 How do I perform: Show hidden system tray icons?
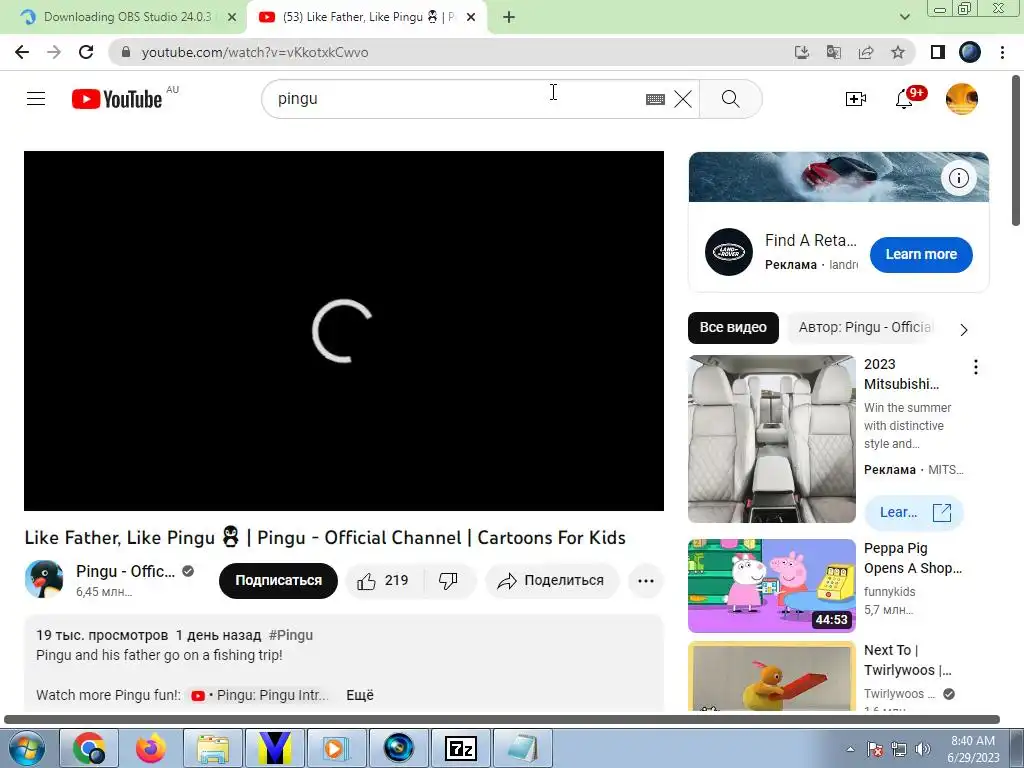(850, 749)
